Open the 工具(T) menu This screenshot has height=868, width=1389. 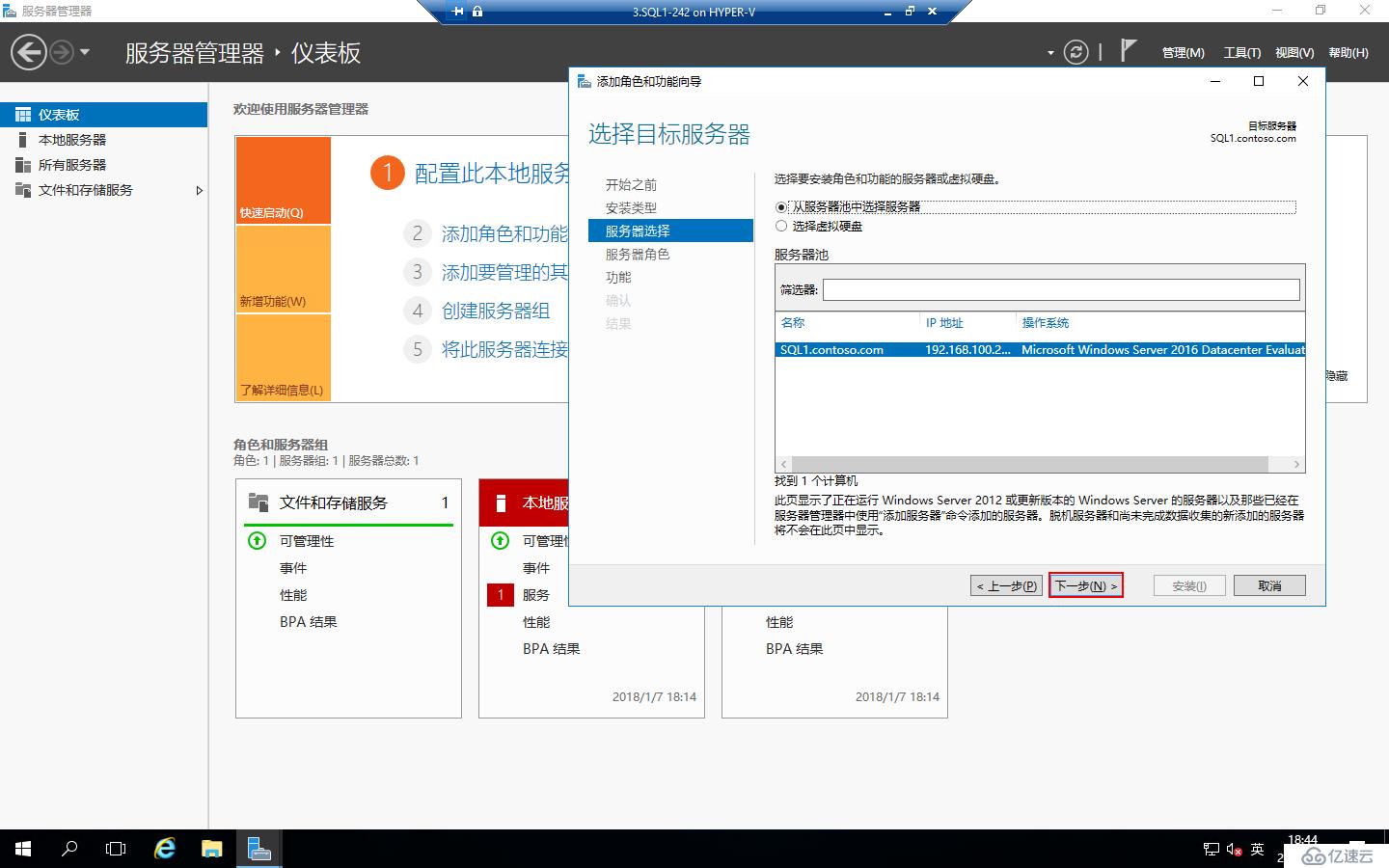tap(1241, 53)
